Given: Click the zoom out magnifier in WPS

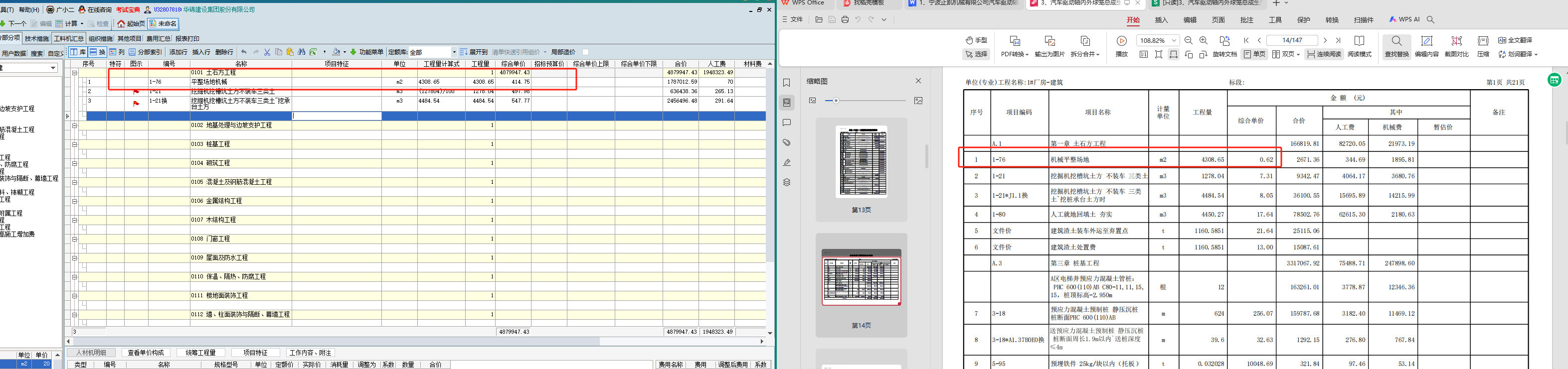Looking at the screenshot, I should coord(1188,41).
